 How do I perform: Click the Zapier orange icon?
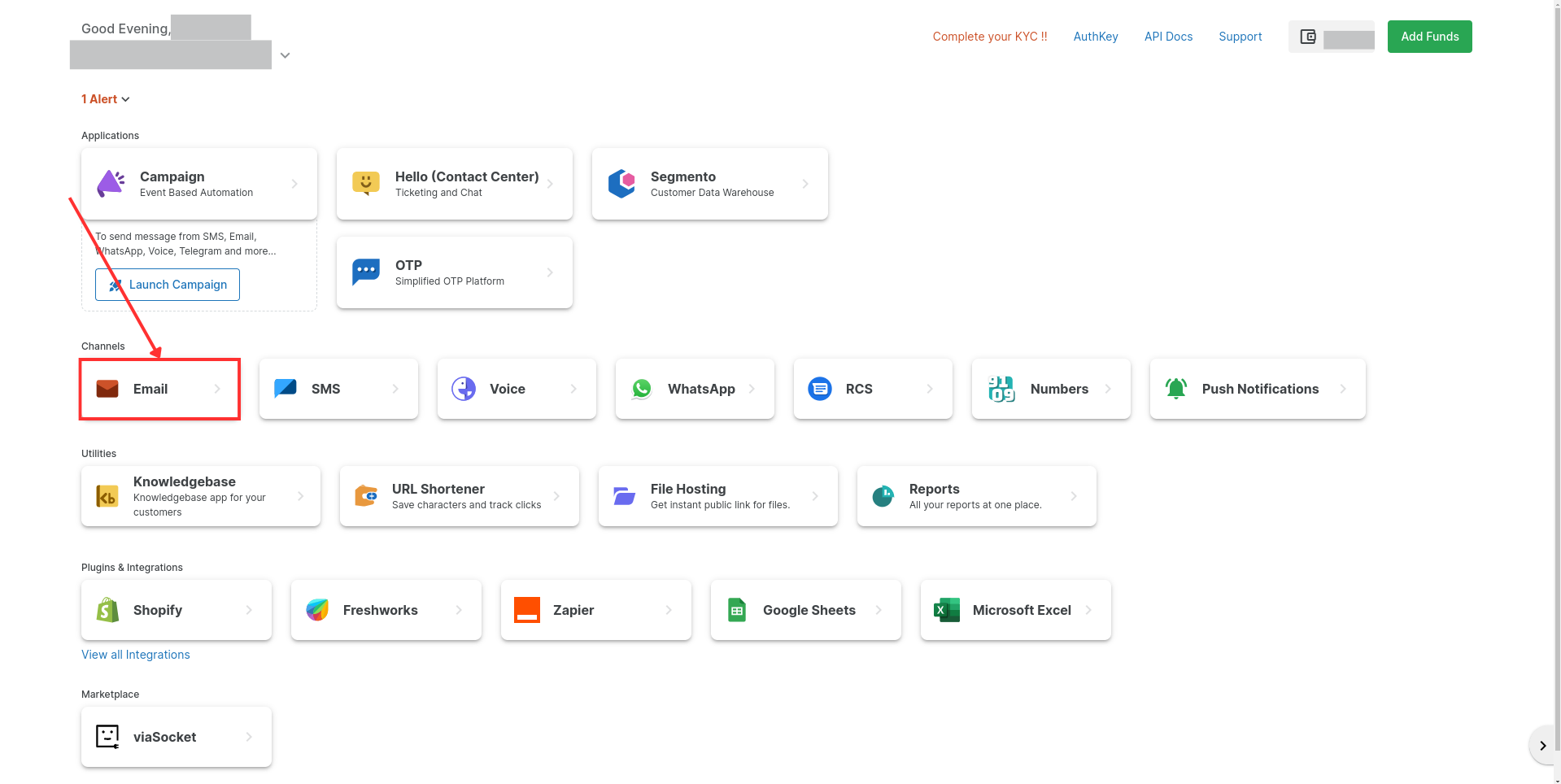(x=527, y=610)
